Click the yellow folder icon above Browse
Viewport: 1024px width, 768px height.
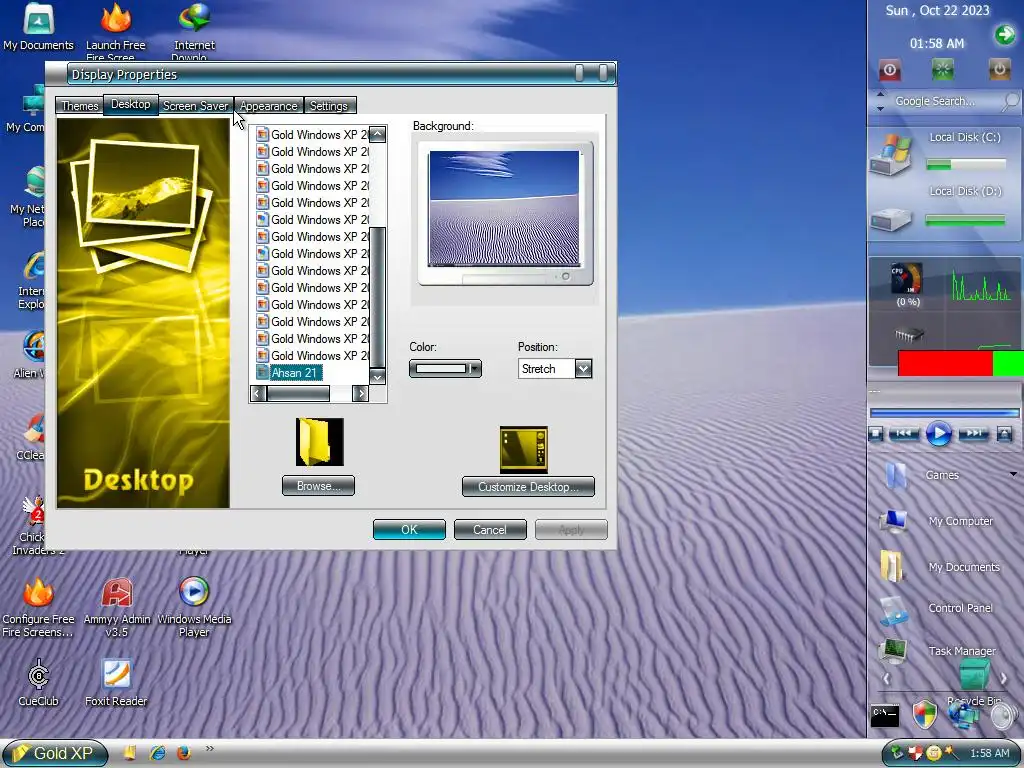(x=319, y=442)
